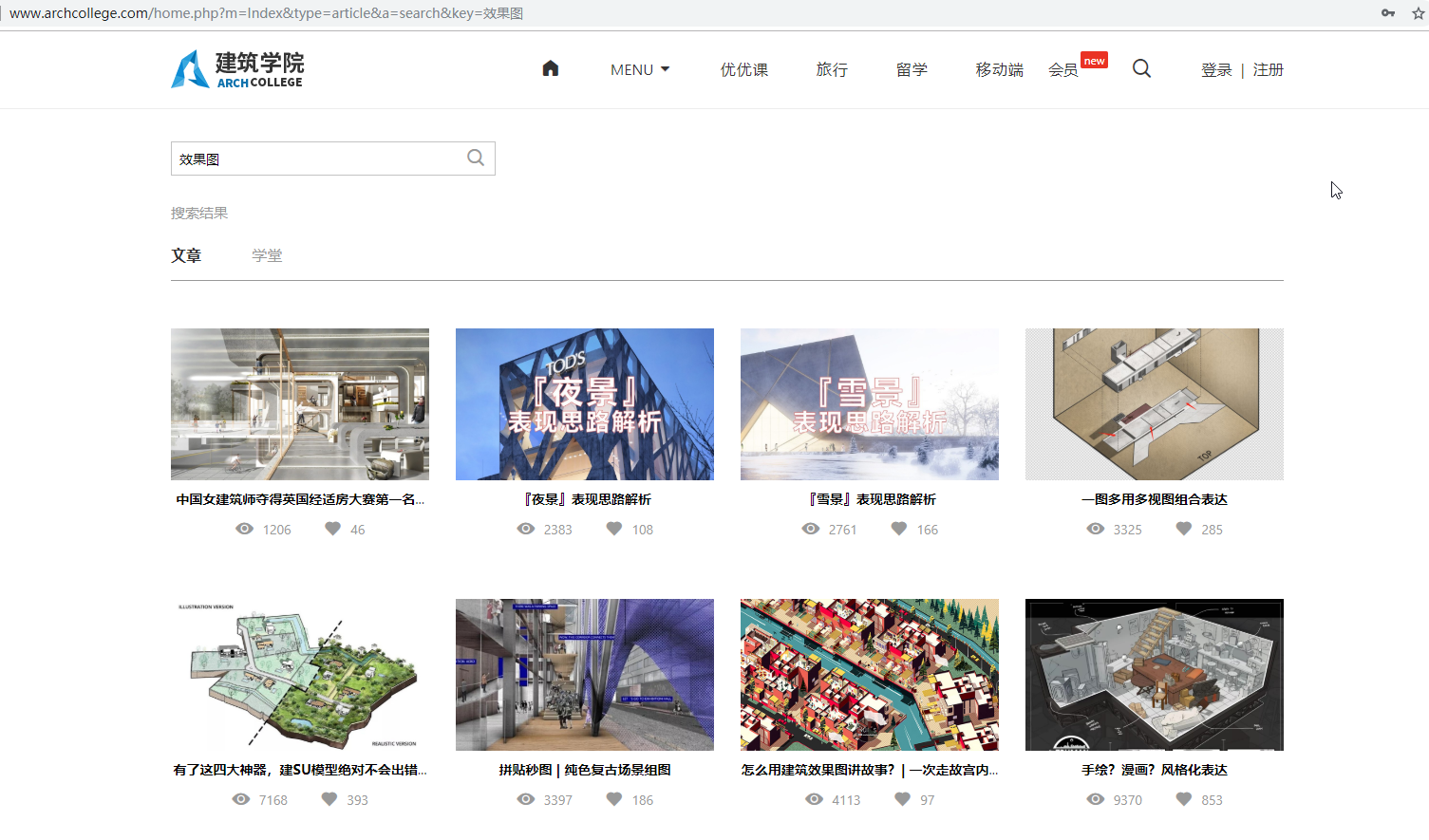The height and width of the screenshot is (840, 1429).
Task: Click the saved password key icon
Action: (x=1388, y=13)
